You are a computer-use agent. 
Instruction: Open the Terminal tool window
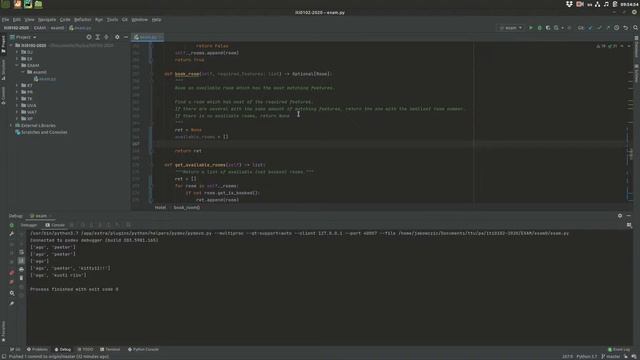point(110,349)
